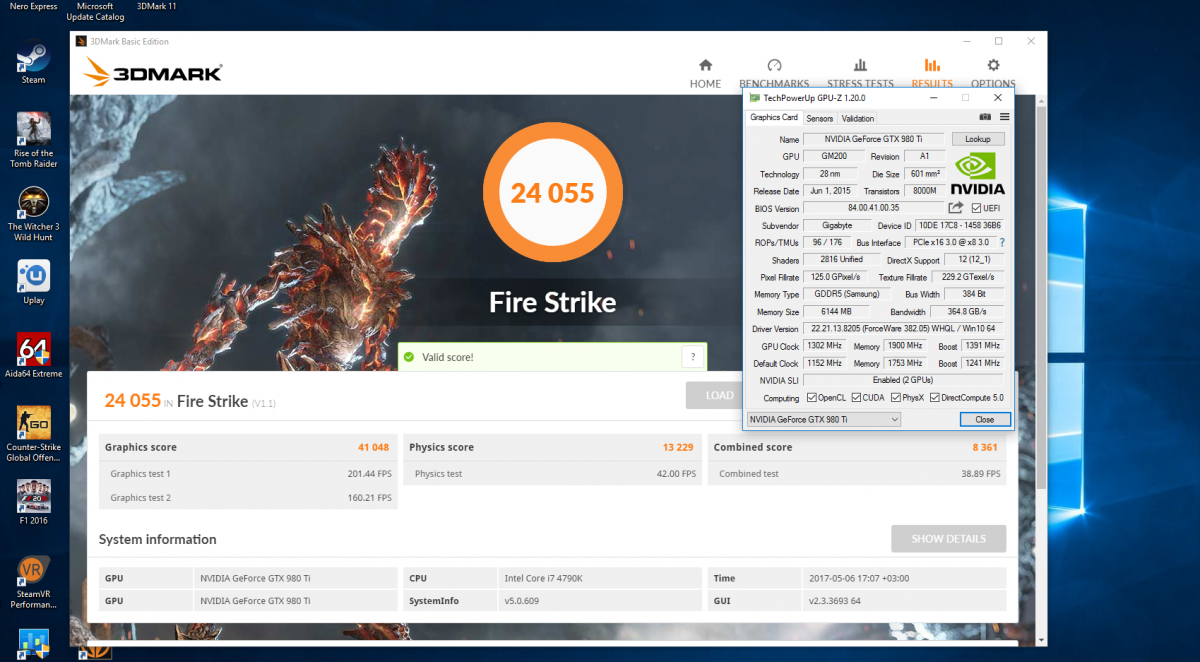
Task: Select the Graphics test 2 row 160.21 FPS
Action: 249,498
